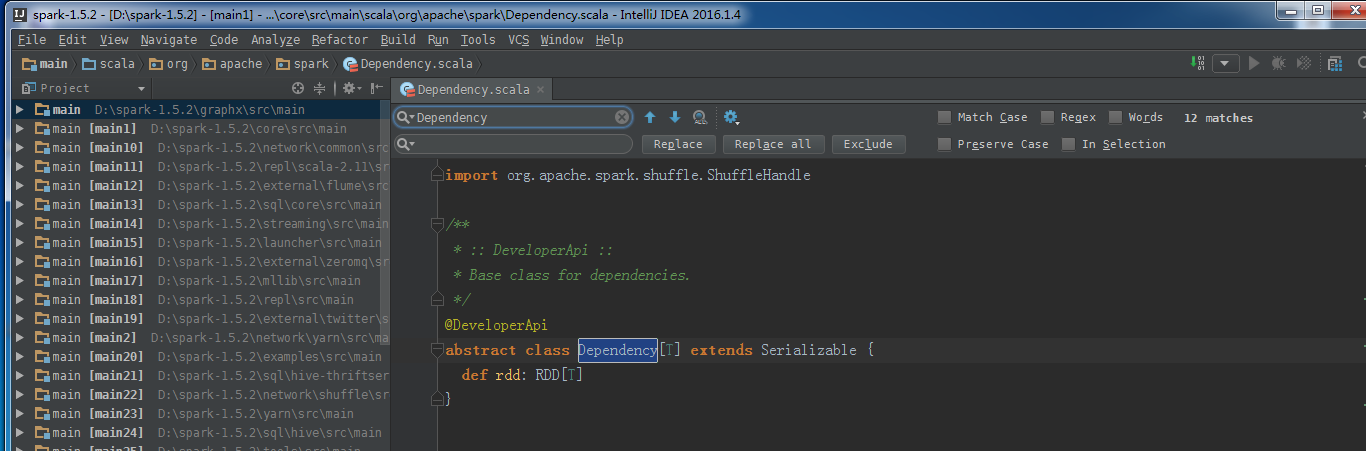Click Scroll from Source target icon in Project panel
The width and height of the screenshot is (1366, 451).
tap(298, 88)
